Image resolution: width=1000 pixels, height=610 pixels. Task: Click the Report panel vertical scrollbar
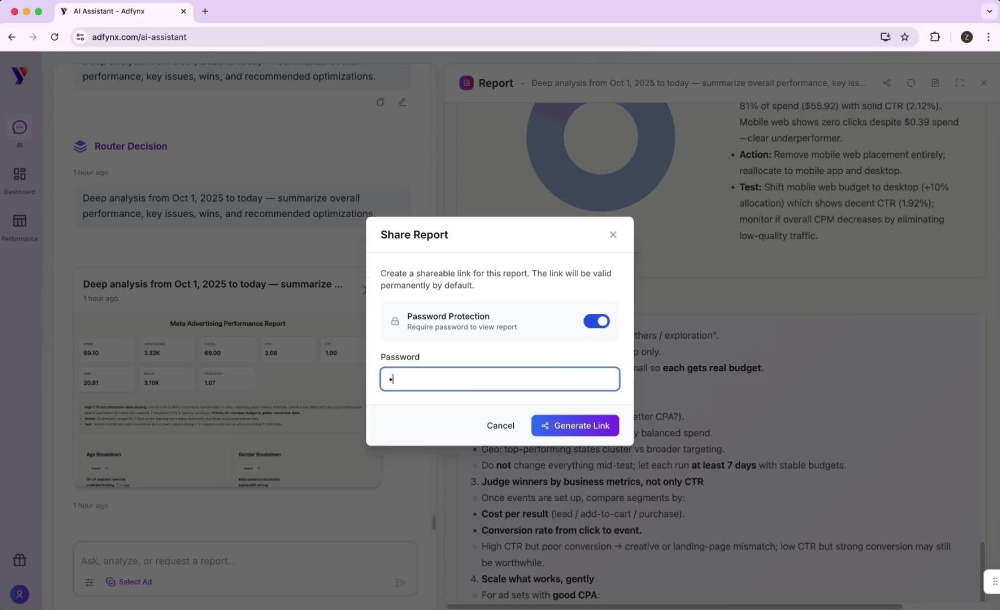(982, 571)
